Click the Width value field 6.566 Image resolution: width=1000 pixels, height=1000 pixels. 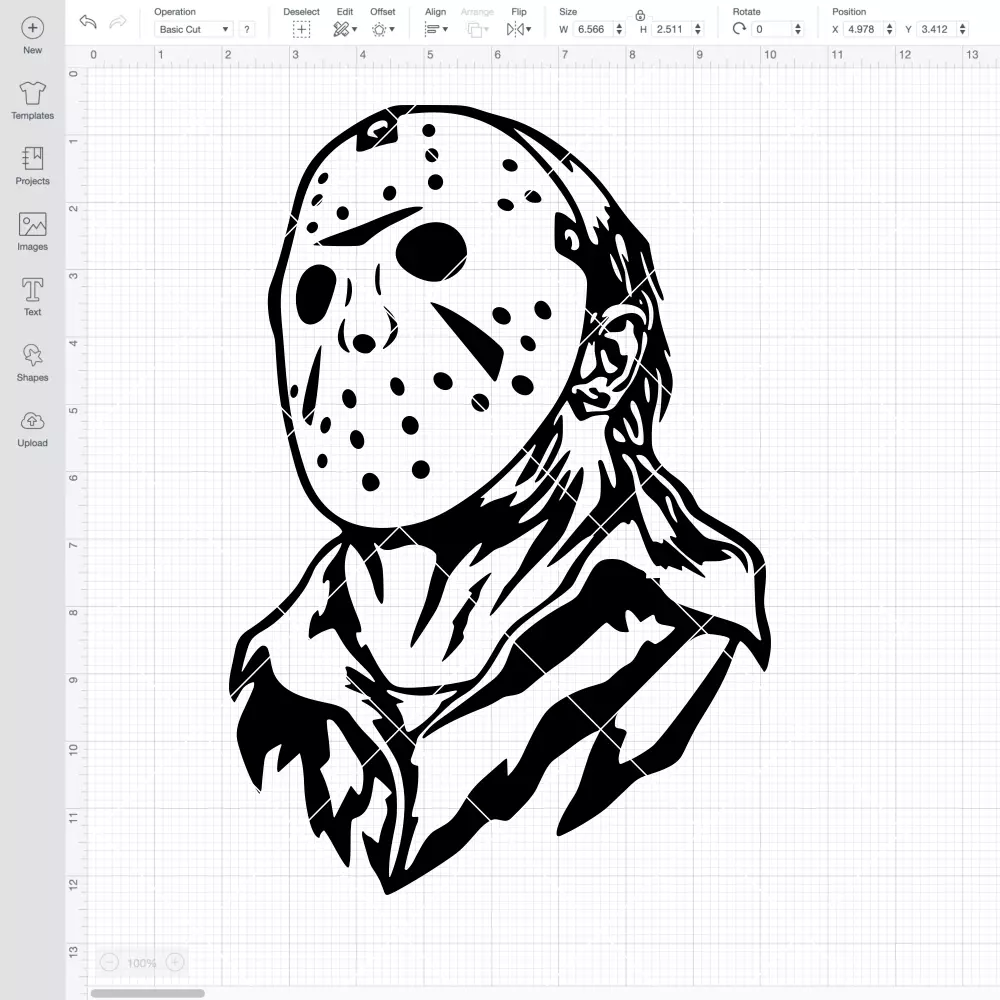(x=592, y=29)
